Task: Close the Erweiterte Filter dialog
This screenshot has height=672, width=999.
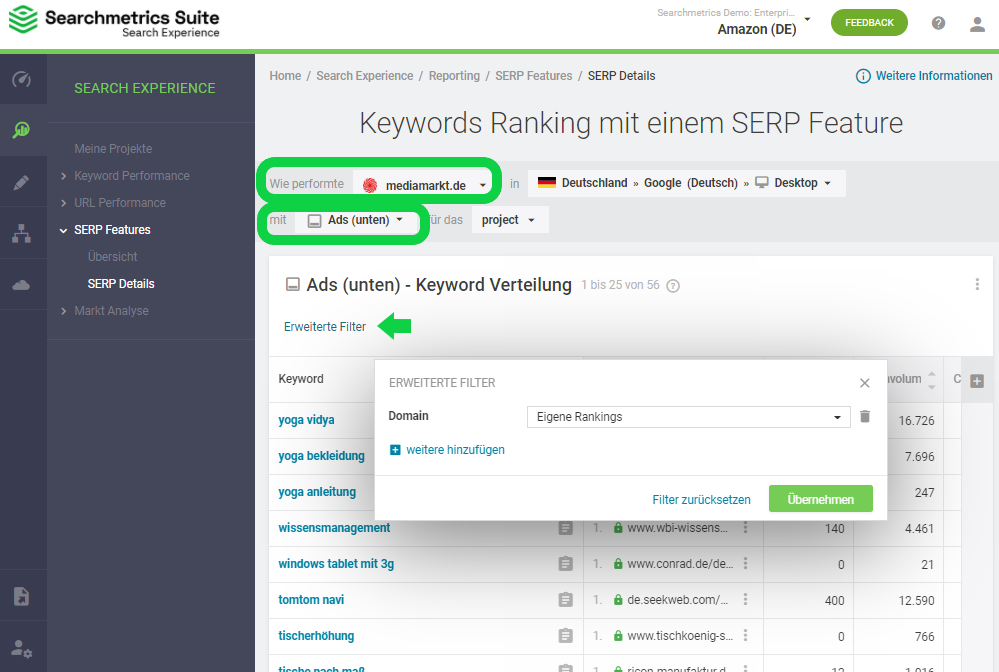Action: pos(865,383)
